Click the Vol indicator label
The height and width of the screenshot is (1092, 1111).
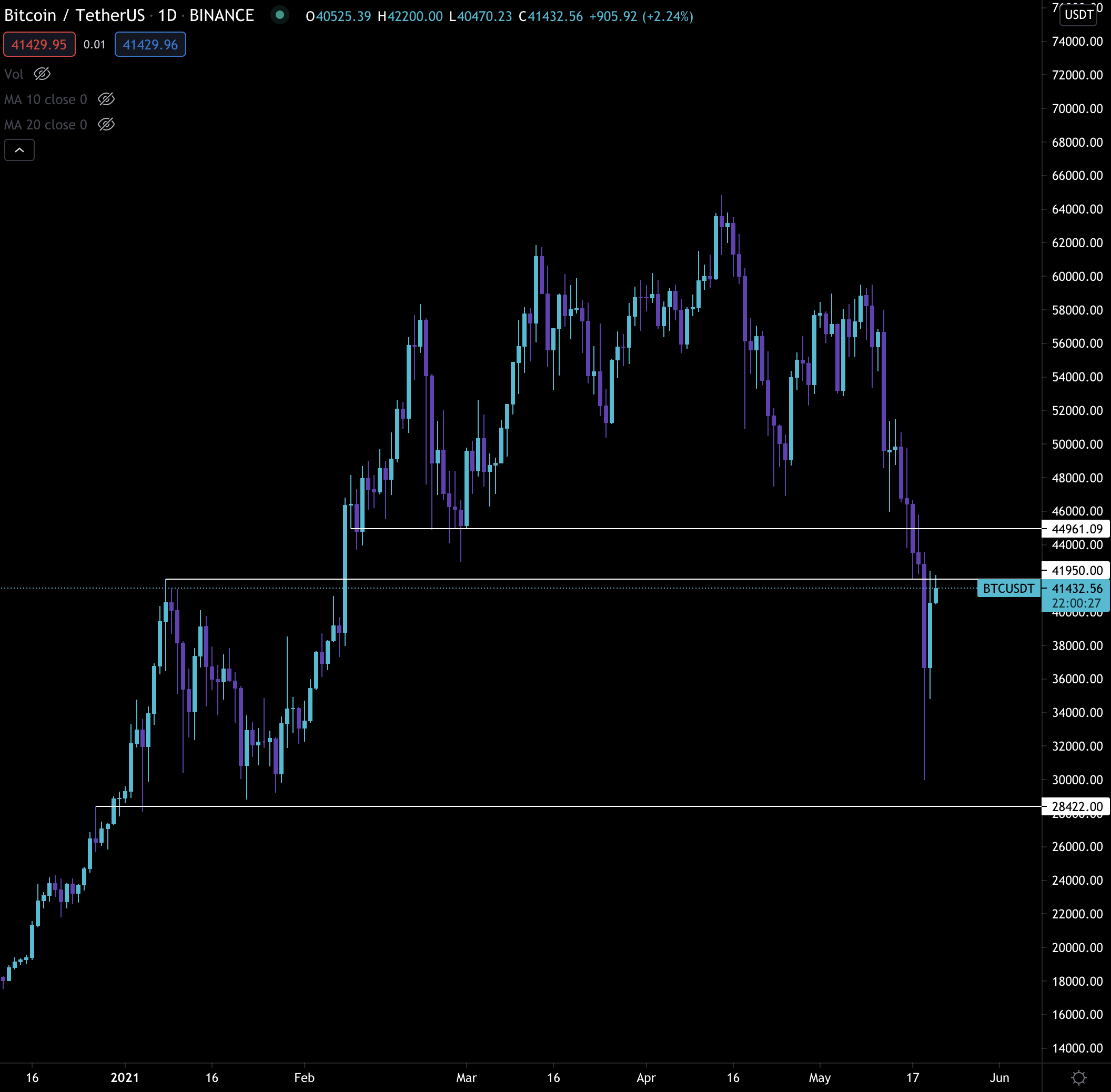point(14,74)
